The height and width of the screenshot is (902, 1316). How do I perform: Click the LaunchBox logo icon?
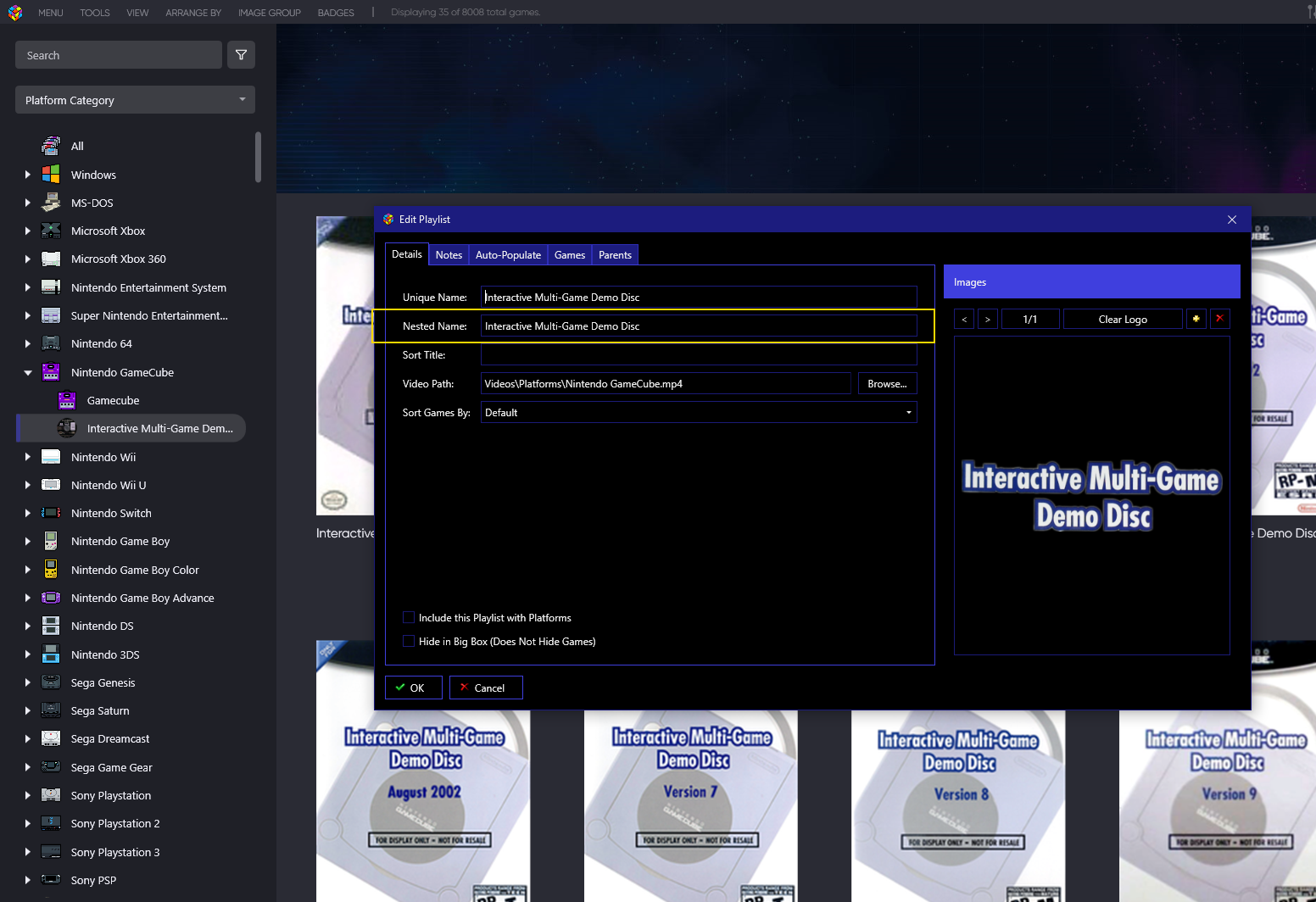(14, 13)
